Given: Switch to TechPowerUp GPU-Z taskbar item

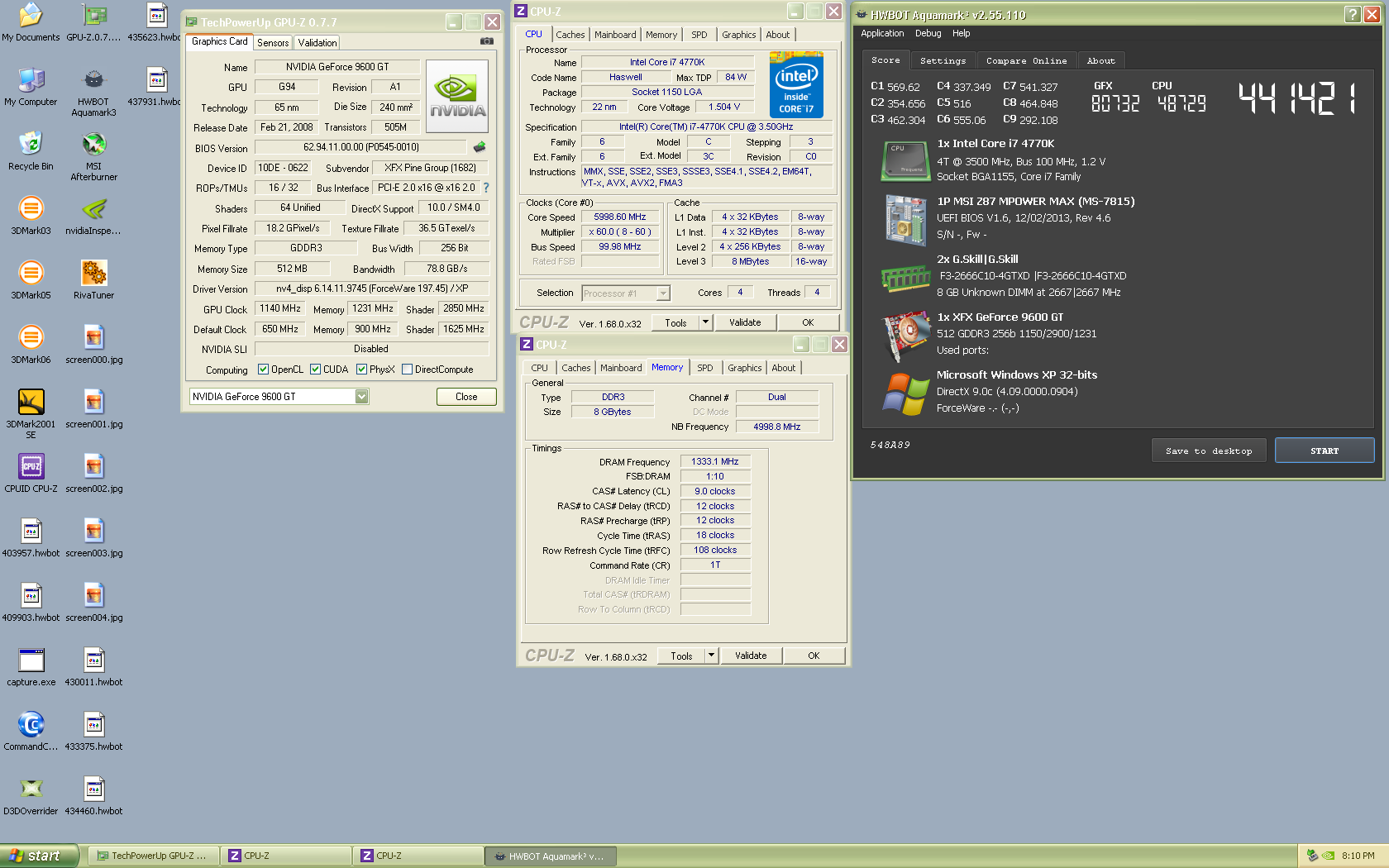Looking at the screenshot, I should (153, 856).
